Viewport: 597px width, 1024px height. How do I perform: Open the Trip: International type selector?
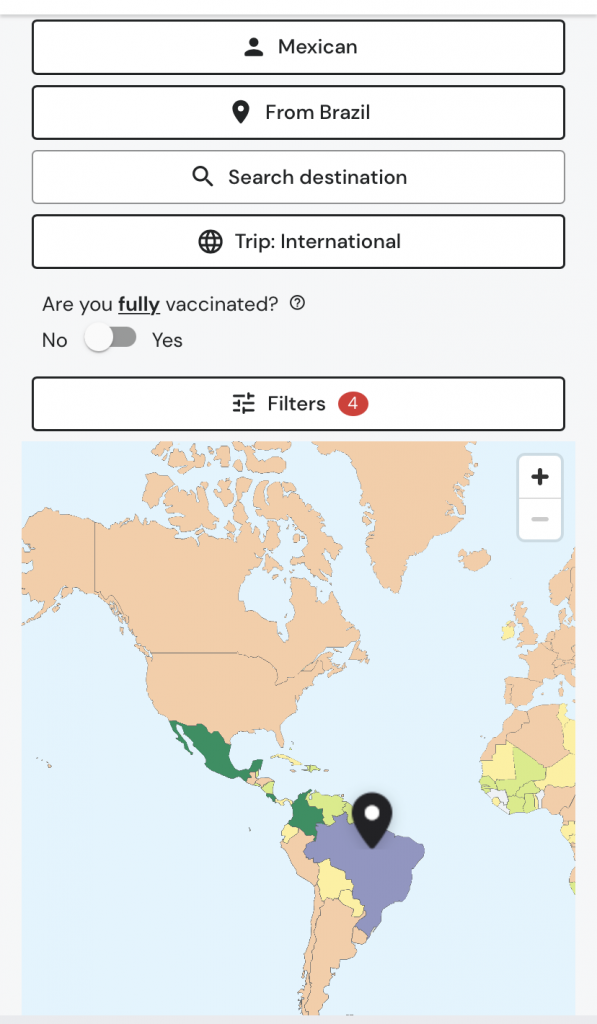point(298,242)
